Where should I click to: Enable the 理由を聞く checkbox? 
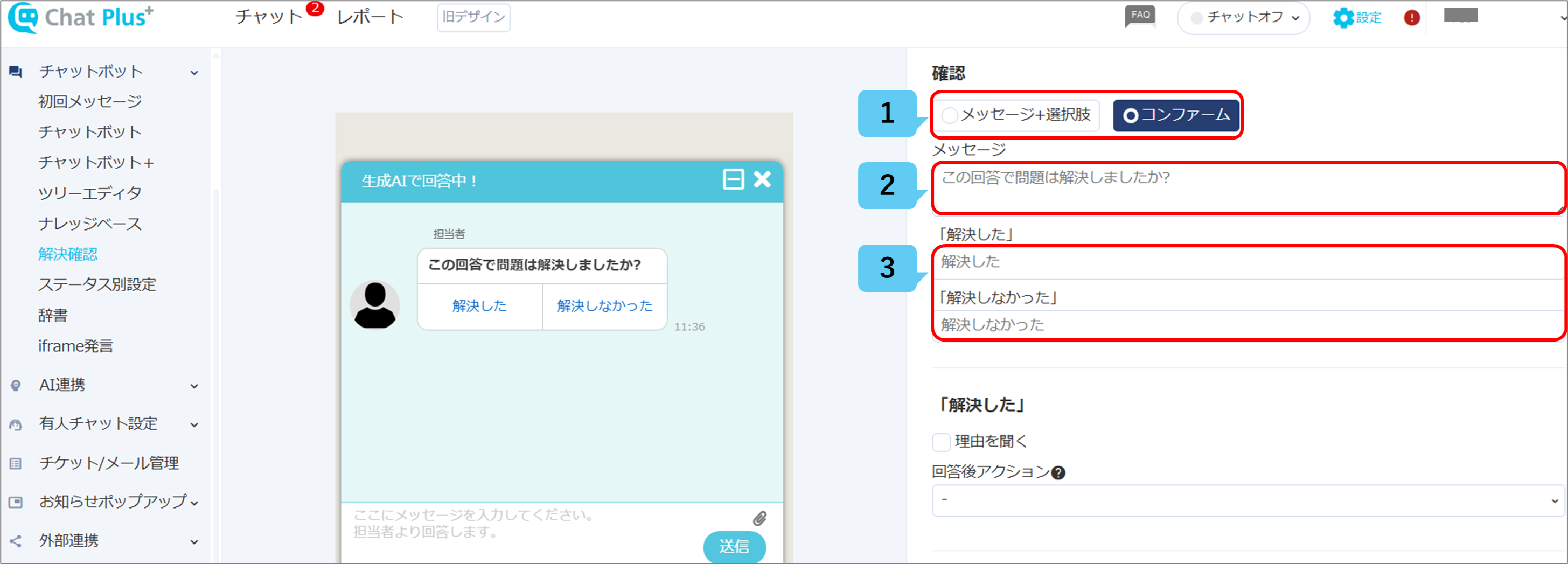coord(941,442)
